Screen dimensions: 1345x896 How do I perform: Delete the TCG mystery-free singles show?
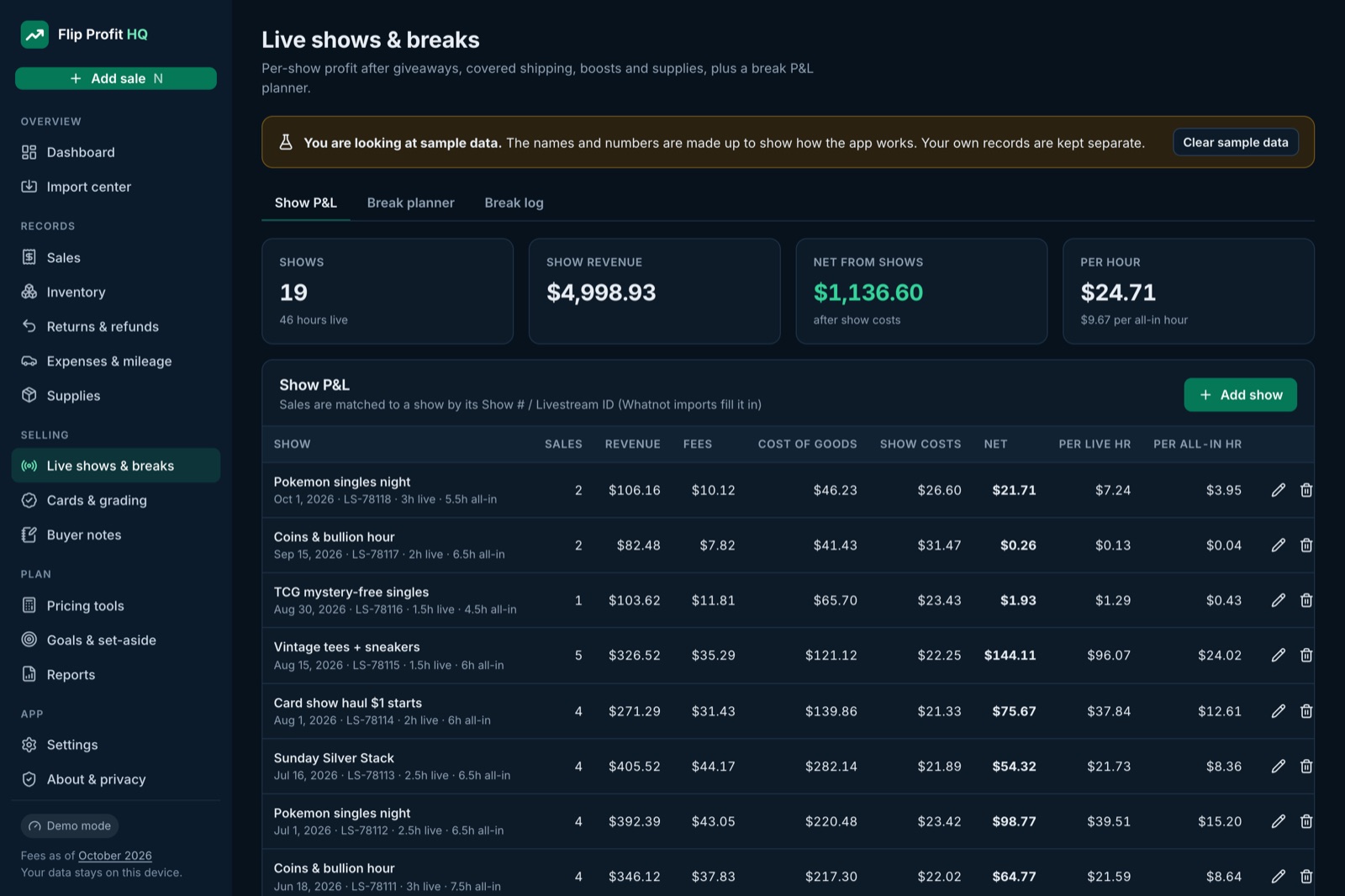1306,600
